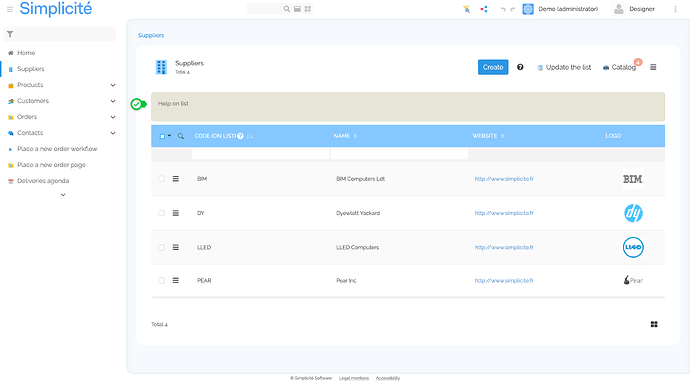
Task: Click the LLED logo thumbnail
Action: [x=633, y=247]
